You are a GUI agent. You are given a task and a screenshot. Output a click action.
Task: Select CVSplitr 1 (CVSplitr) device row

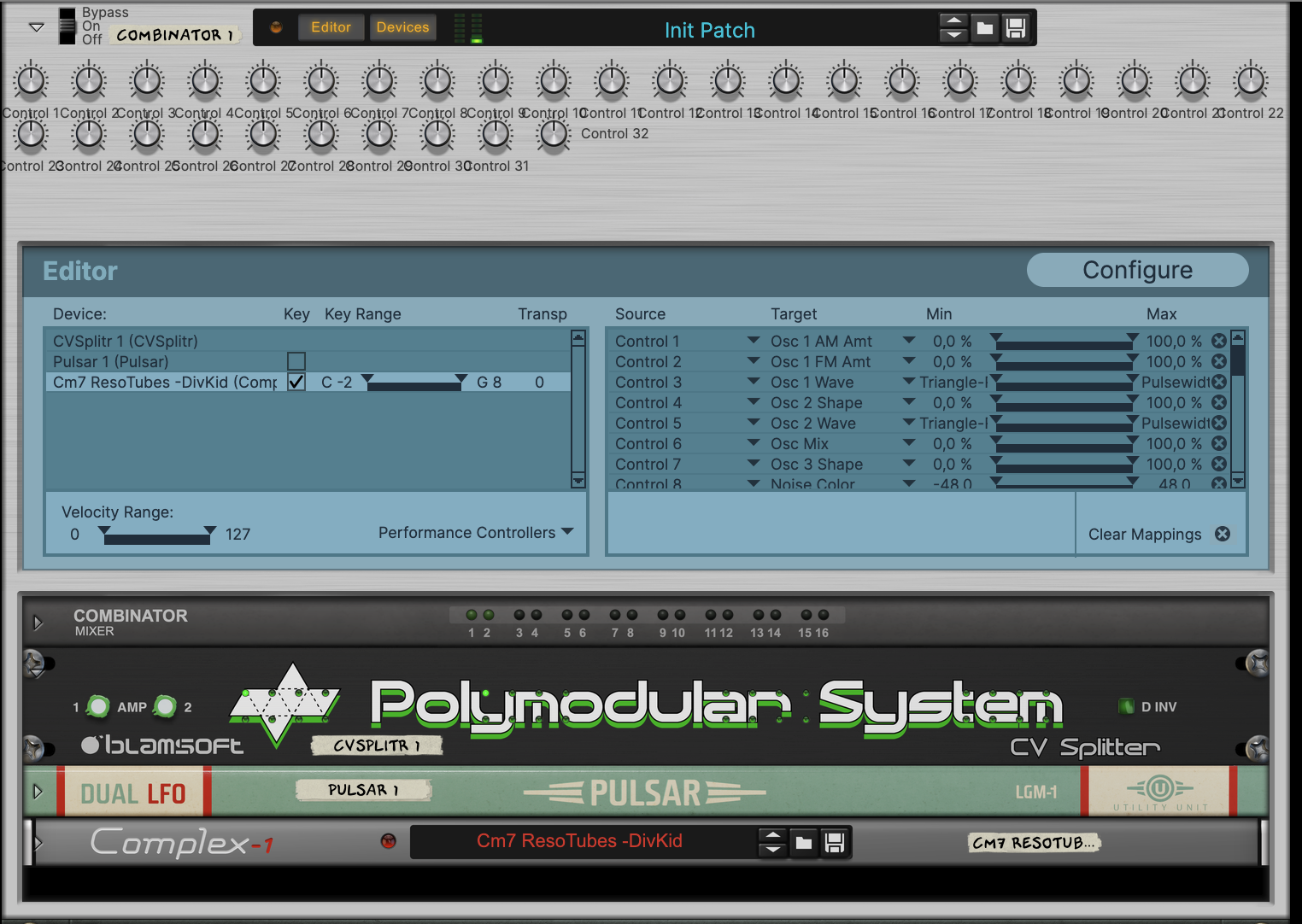pos(308,341)
